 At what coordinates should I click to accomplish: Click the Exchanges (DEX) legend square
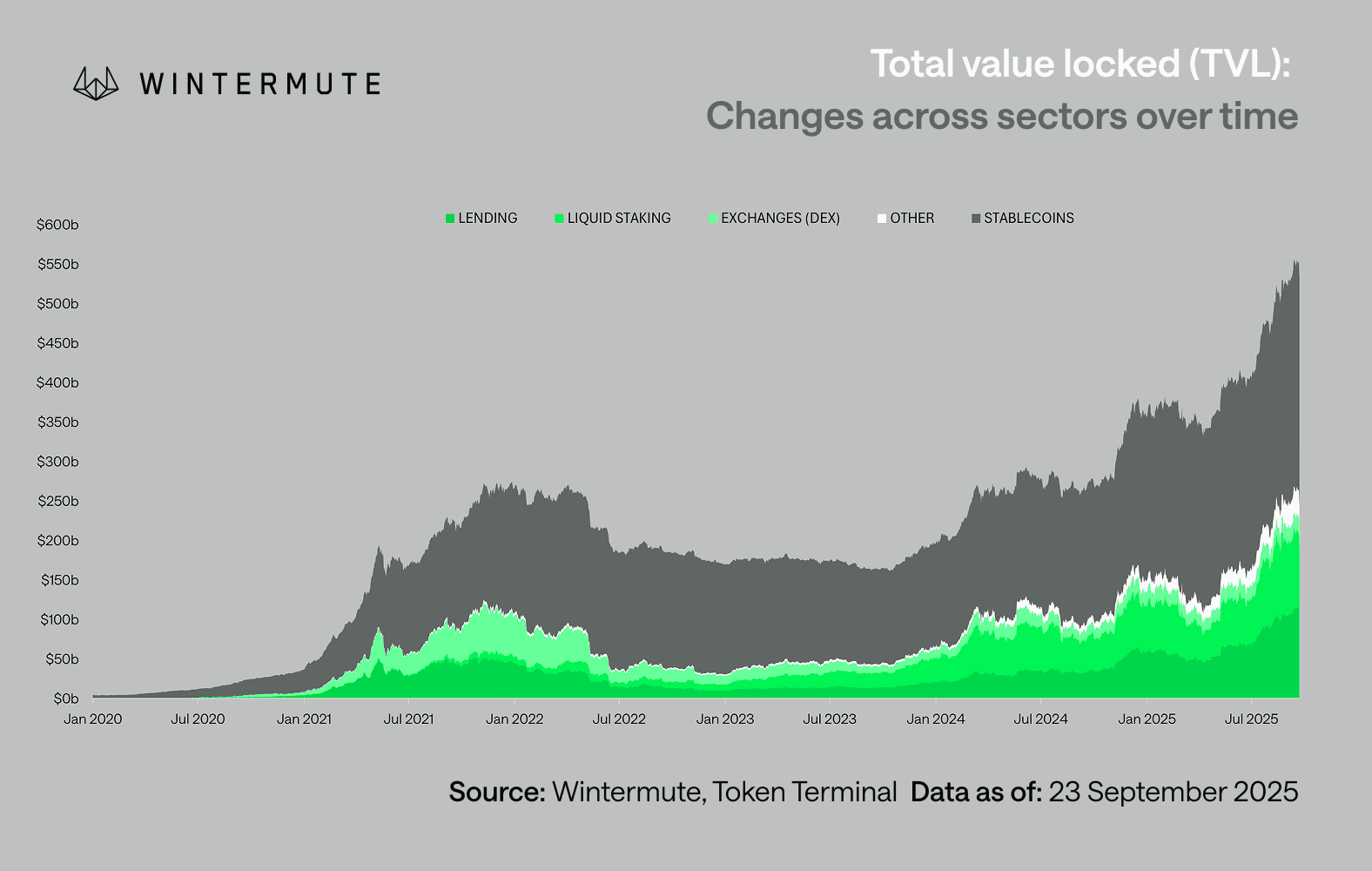coord(713,219)
